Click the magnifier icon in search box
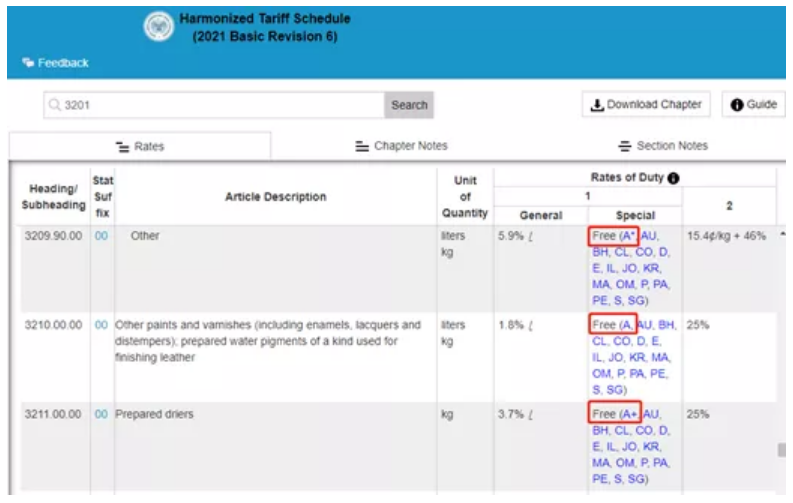The image size is (793, 503). click(x=55, y=105)
